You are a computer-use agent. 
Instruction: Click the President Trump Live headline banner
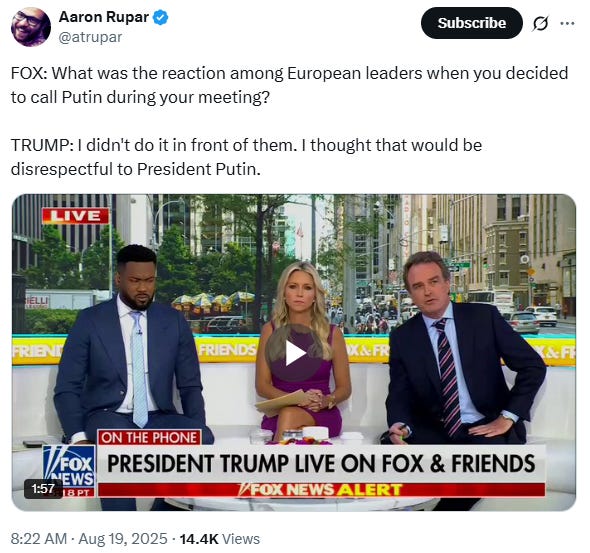(x=321, y=463)
